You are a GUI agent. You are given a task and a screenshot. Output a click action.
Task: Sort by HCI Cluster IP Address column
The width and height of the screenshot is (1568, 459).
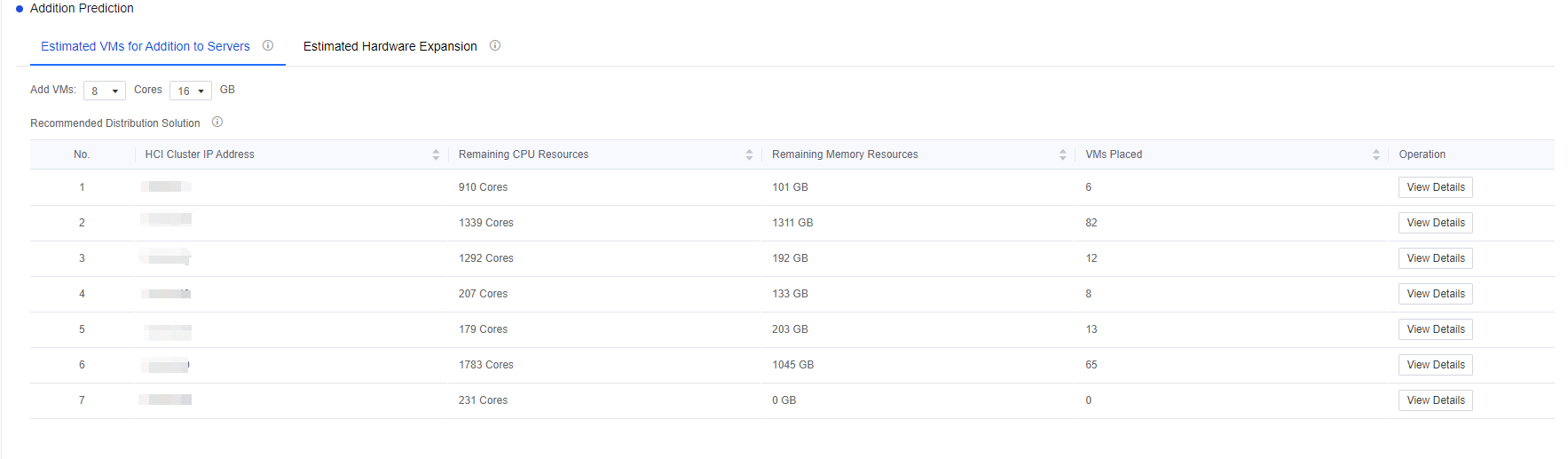pyautogui.click(x=436, y=154)
